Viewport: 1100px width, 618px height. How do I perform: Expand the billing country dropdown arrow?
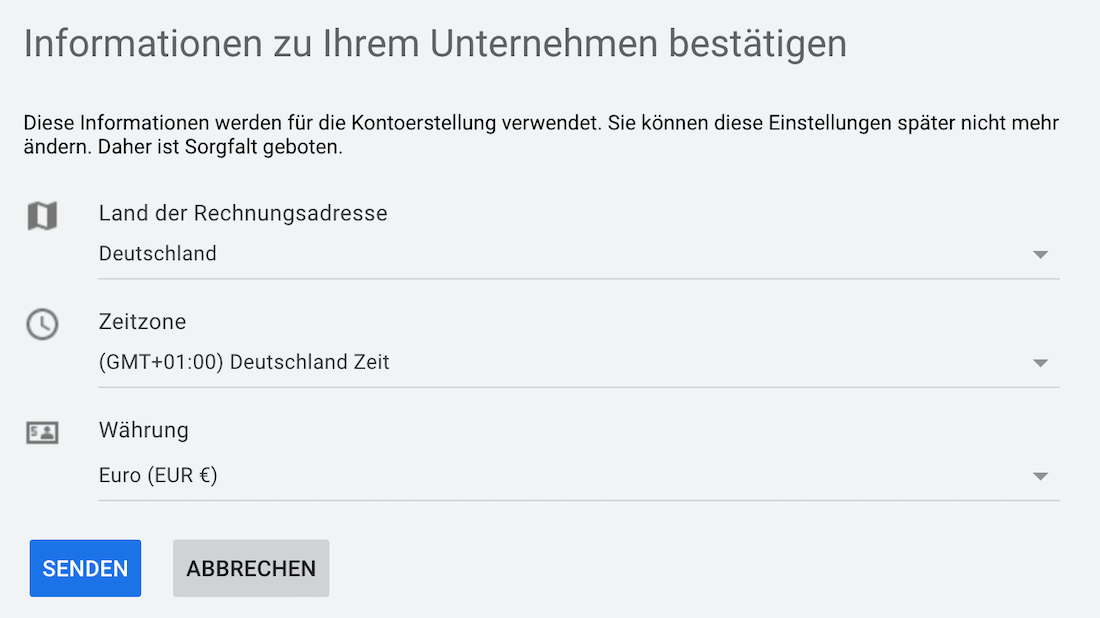1040,255
